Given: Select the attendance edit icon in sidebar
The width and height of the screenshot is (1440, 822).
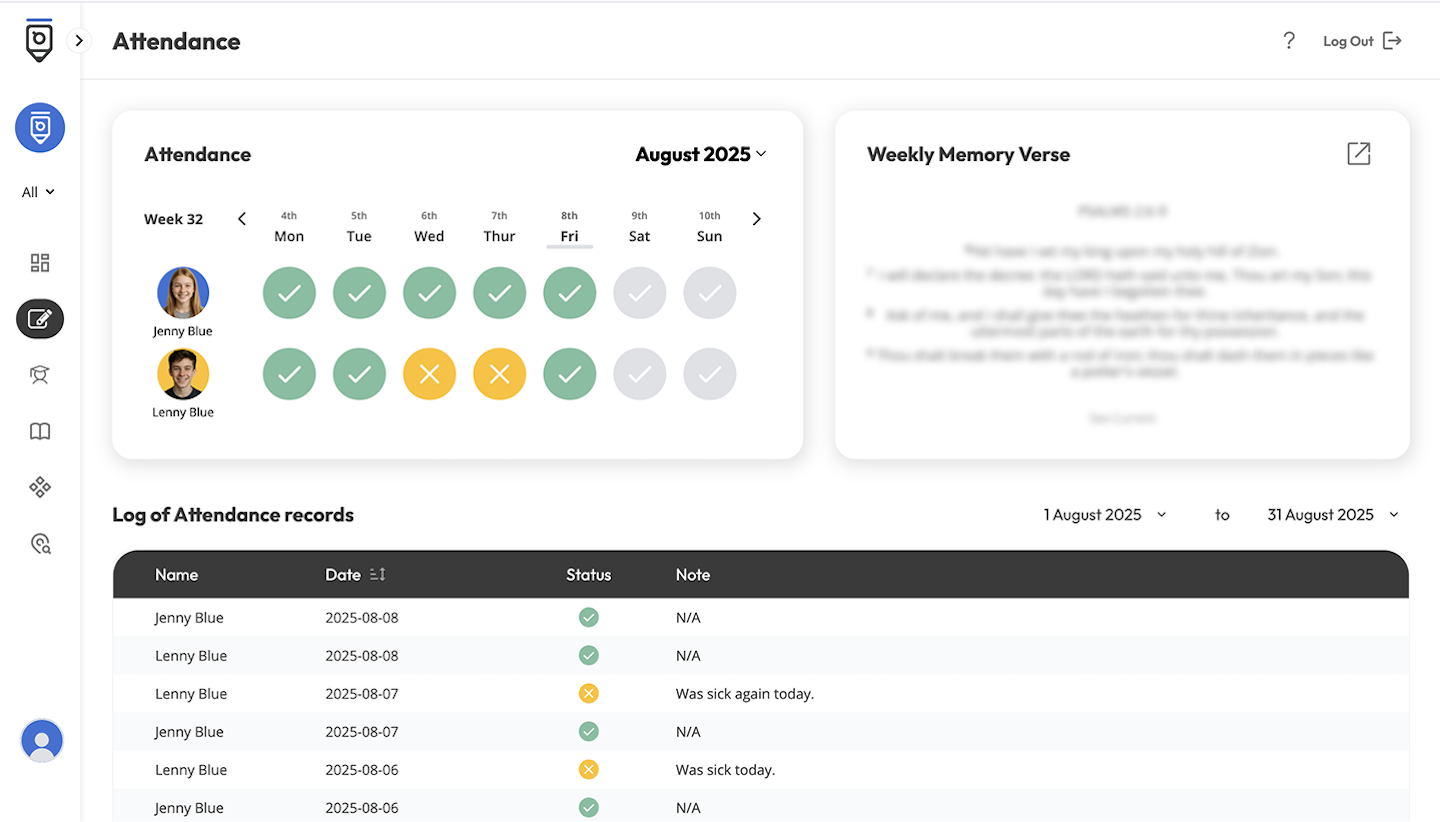Looking at the screenshot, I should [40, 319].
